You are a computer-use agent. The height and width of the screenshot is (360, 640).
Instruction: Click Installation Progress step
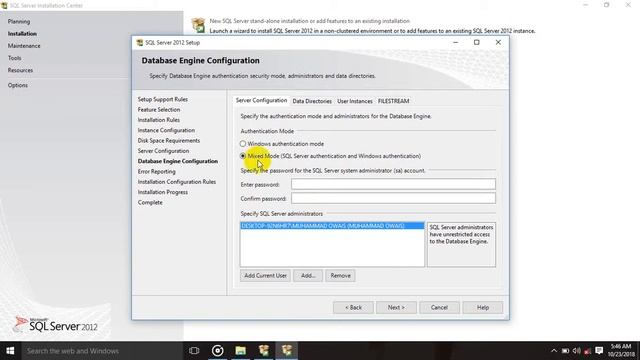click(x=162, y=192)
